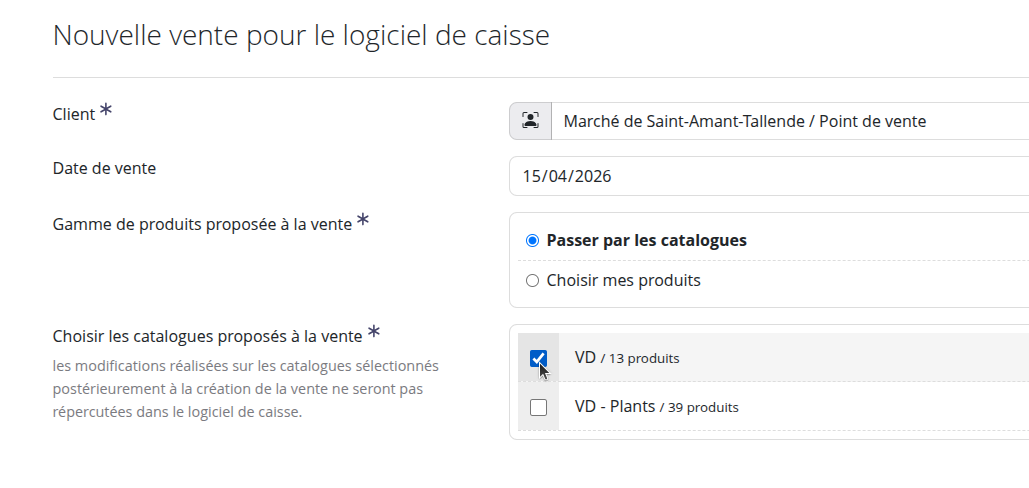The height and width of the screenshot is (488, 1029).
Task: Click the asterisk beside Gamme de produits label
Action: (x=363, y=221)
